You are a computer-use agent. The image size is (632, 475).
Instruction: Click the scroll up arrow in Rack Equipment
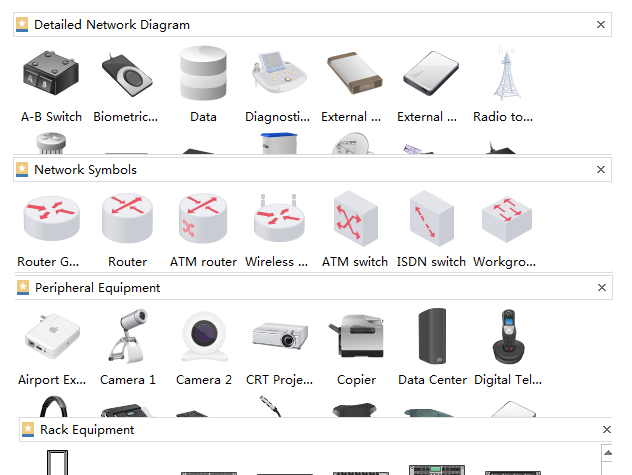click(x=607, y=453)
